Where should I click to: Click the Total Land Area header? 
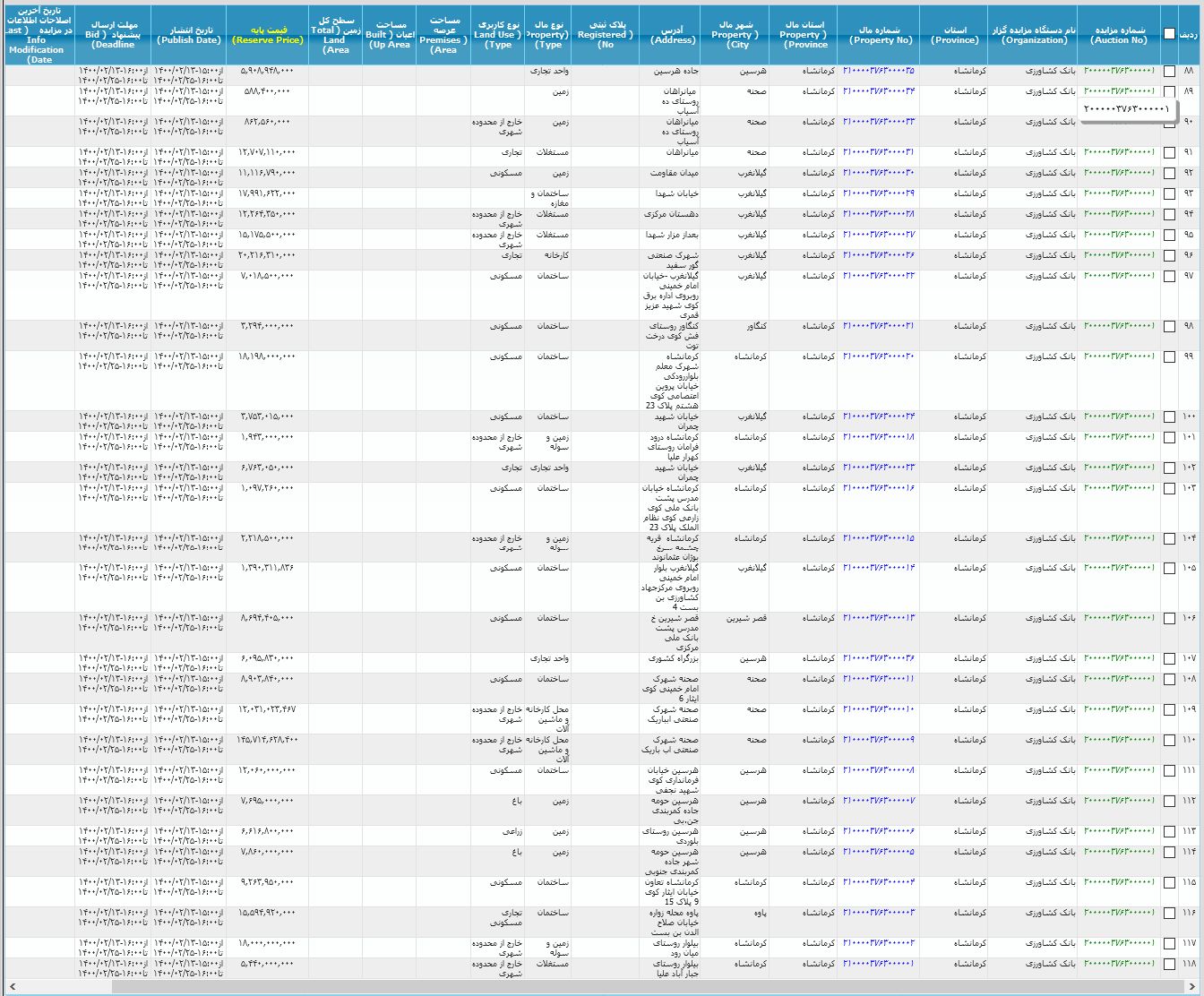tap(335, 34)
